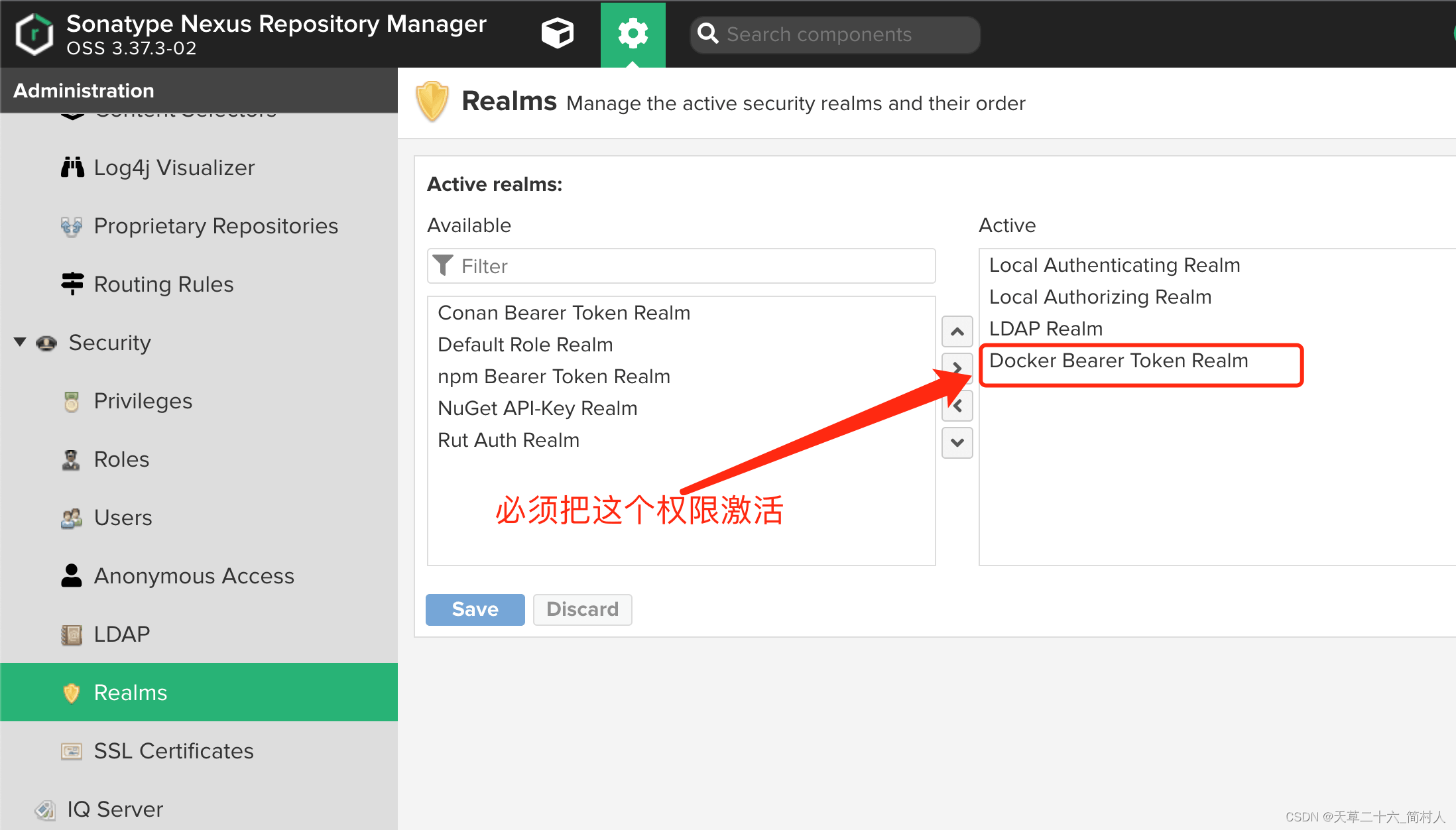Click the Anonymous Access silhouette icon
1456x830 pixels.
(72, 575)
